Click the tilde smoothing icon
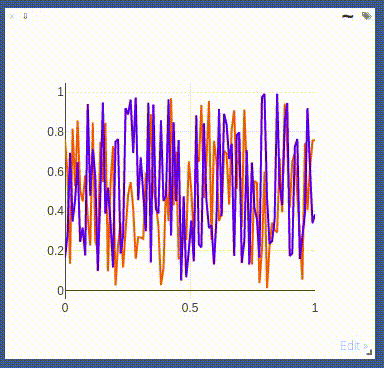The image size is (384, 368). pyautogui.click(x=348, y=16)
